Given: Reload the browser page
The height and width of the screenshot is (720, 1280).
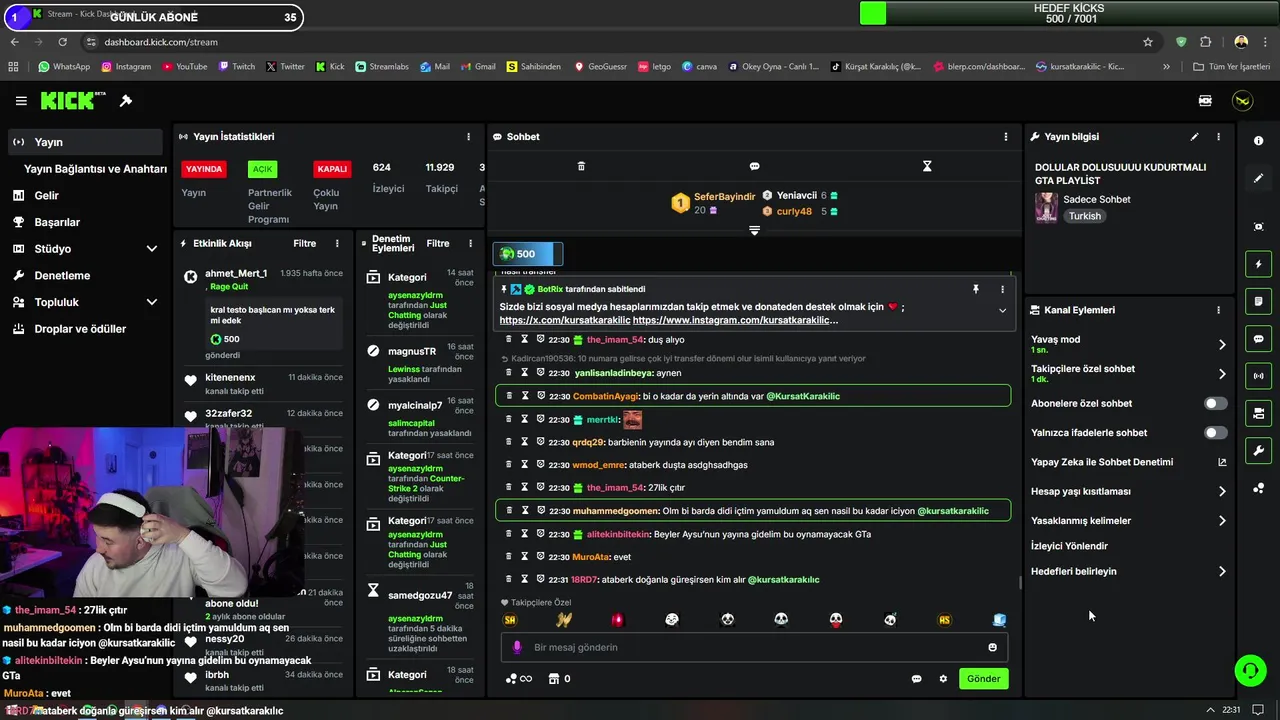Looking at the screenshot, I should [62, 42].
